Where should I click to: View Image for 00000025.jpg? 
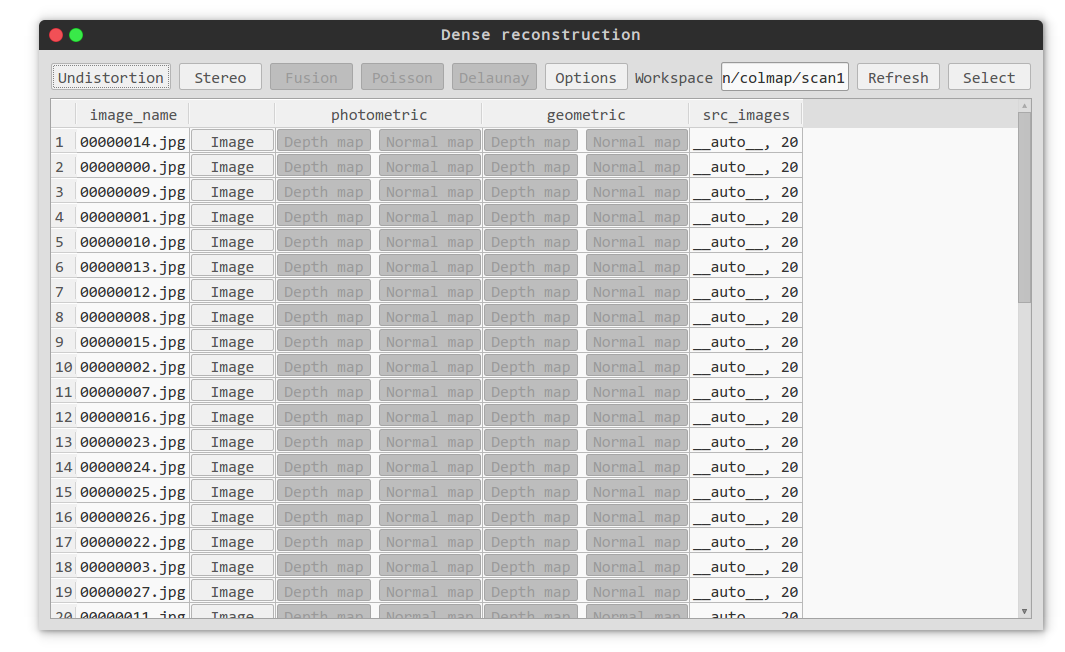click(232, 492)
